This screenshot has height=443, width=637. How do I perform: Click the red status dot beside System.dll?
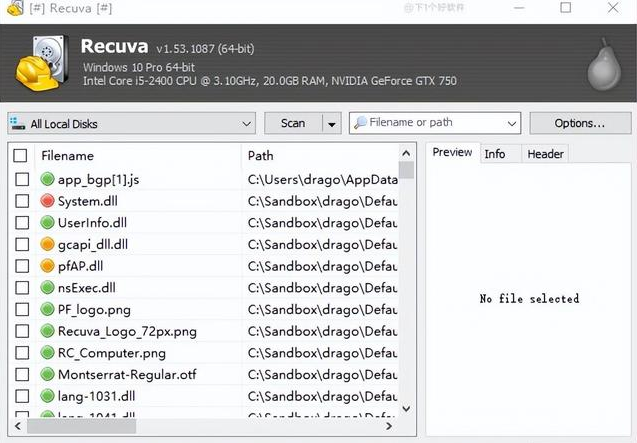point(47,201)
